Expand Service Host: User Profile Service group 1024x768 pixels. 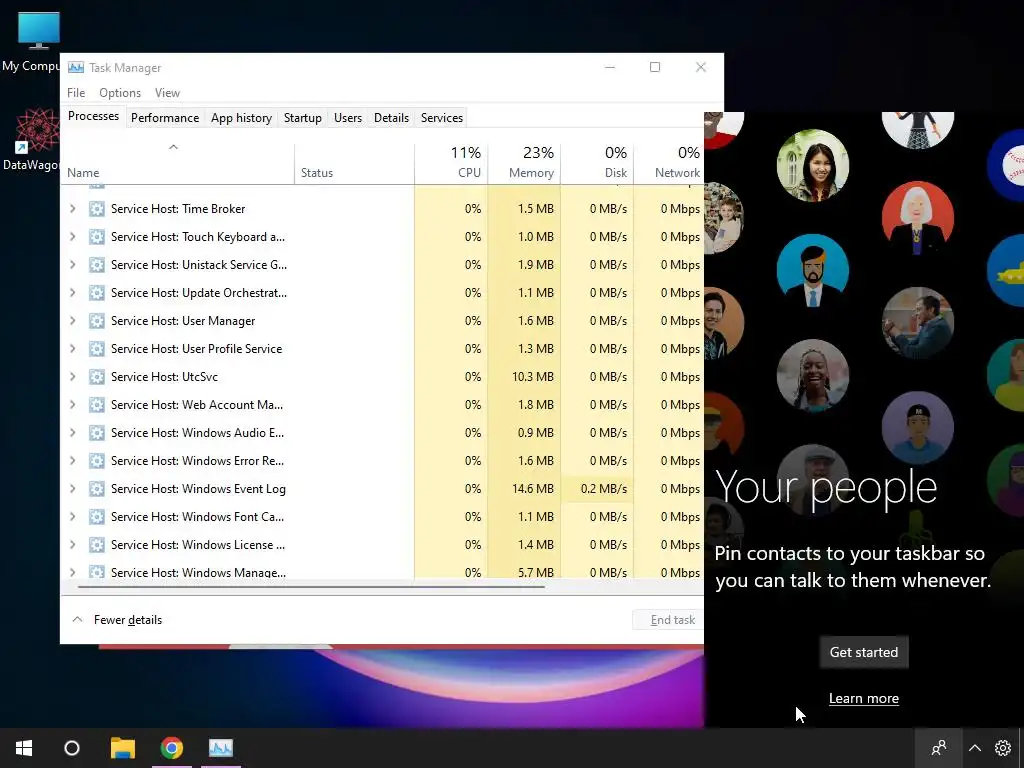(x=72, y=349)
